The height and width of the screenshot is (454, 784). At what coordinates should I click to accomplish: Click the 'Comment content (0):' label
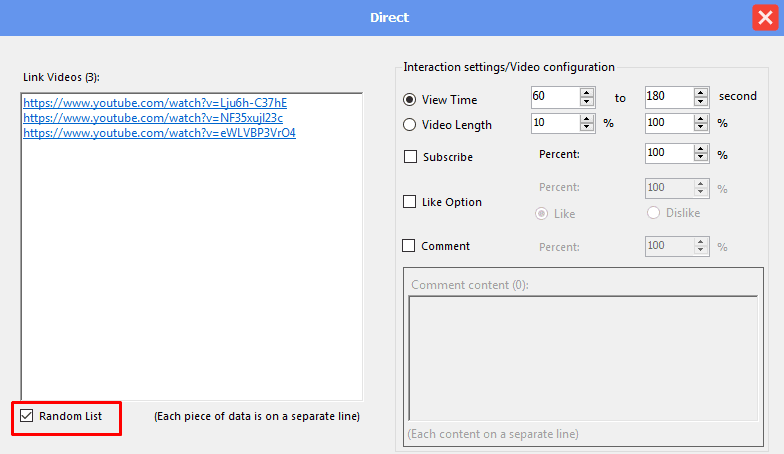coord(470,285)
